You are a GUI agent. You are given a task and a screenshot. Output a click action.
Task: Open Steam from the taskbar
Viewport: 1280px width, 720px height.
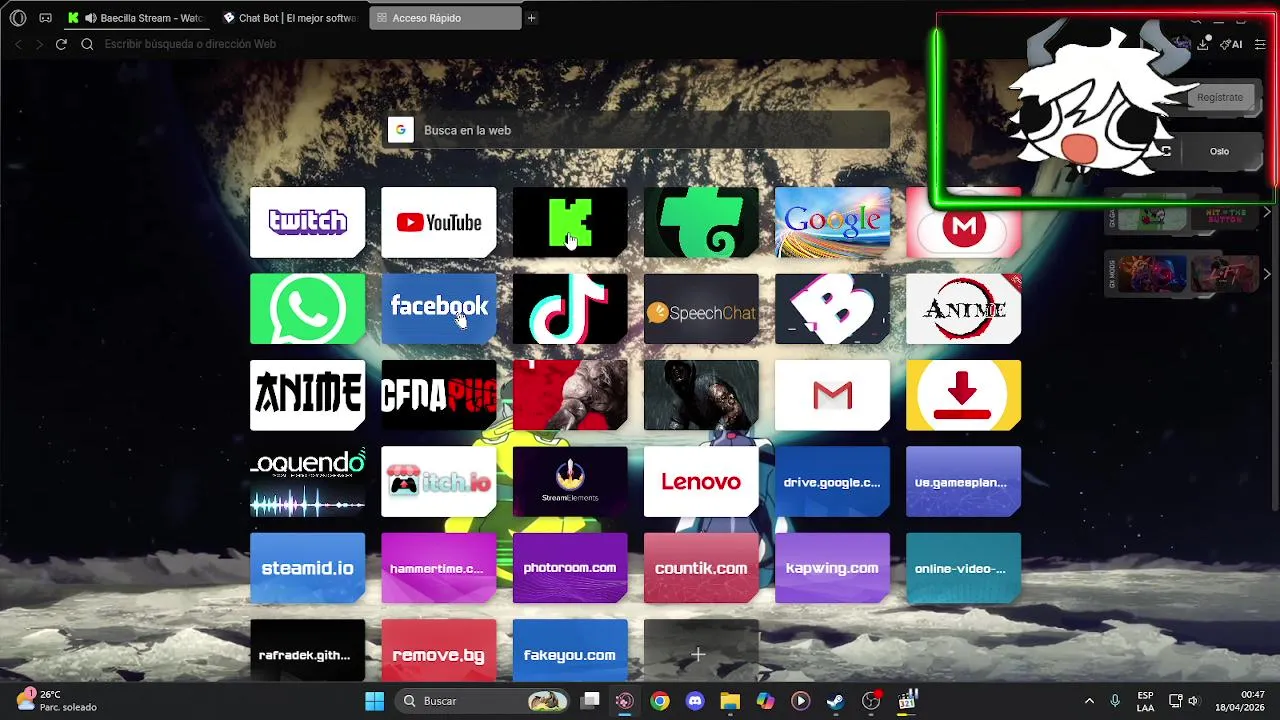(x=835, y=701)
